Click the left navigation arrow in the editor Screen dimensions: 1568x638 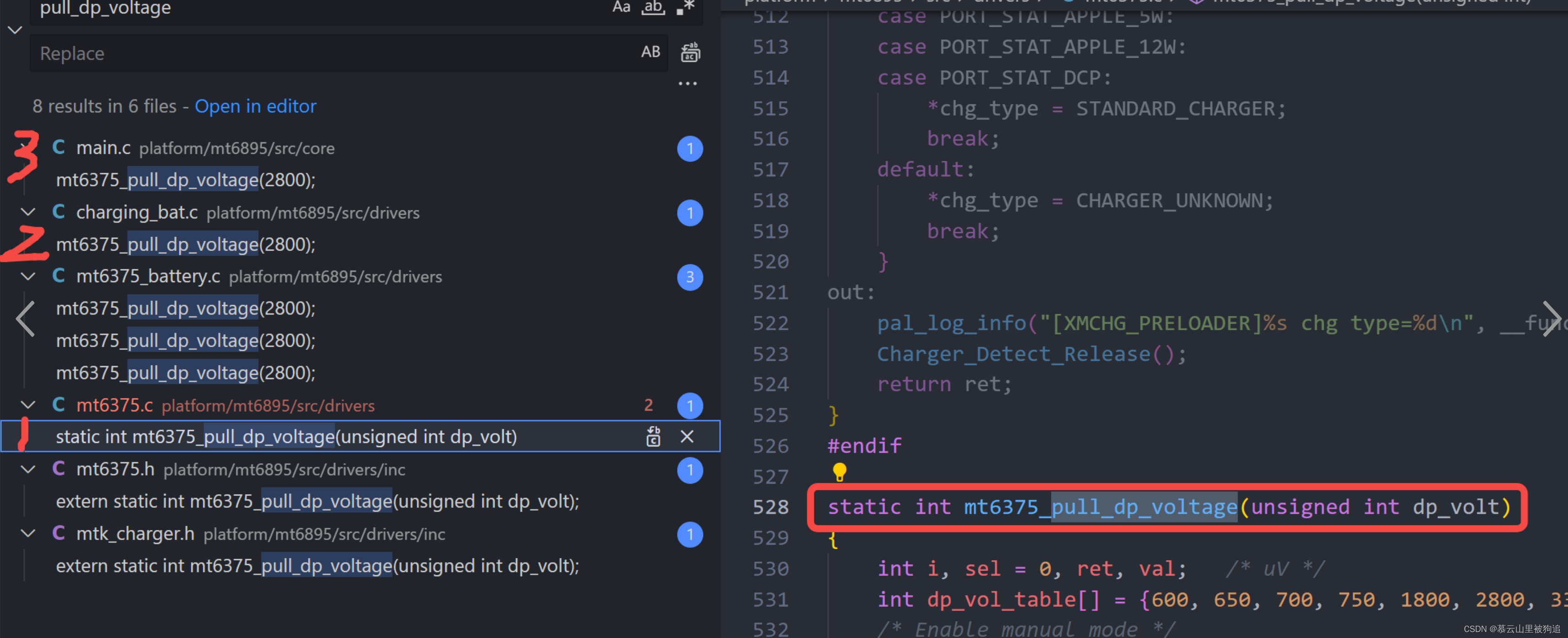tap(24, 318)
